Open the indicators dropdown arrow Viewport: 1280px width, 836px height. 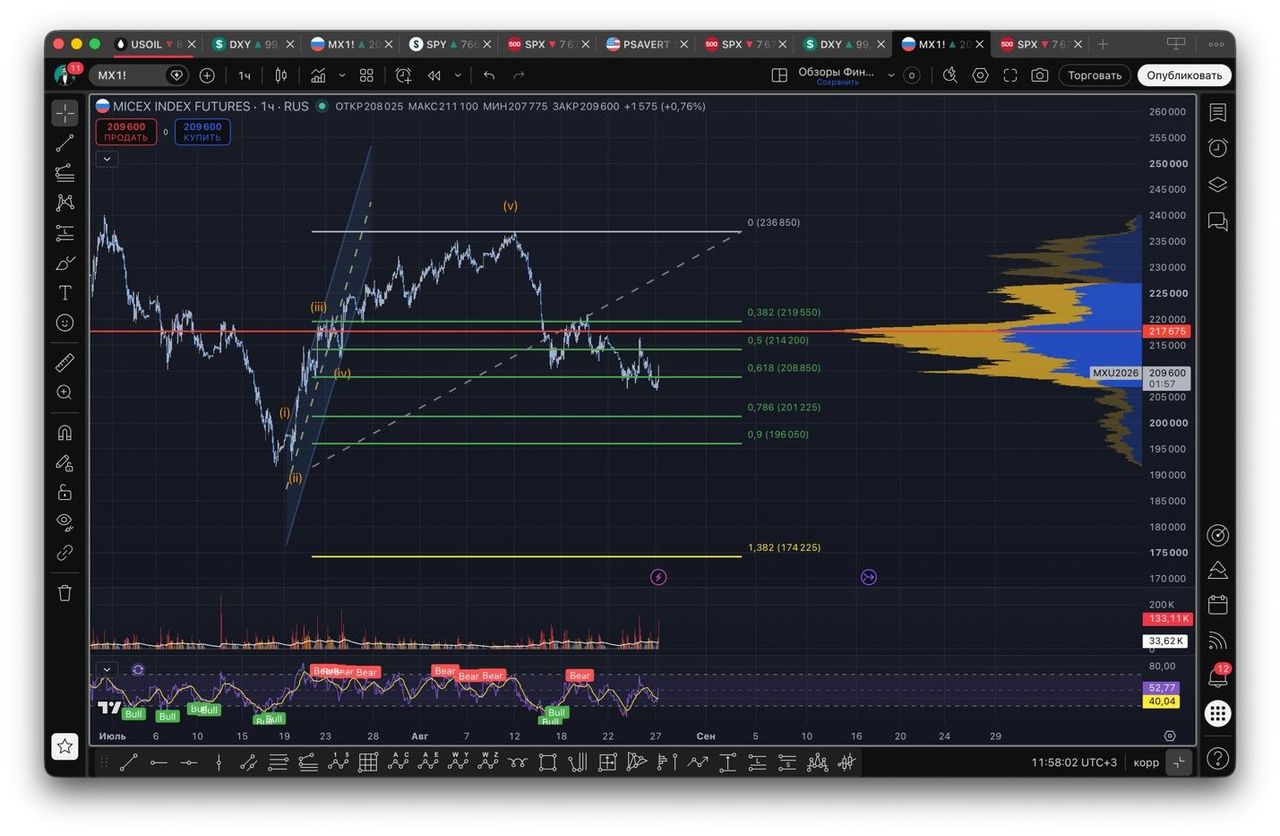pos(342,75)
